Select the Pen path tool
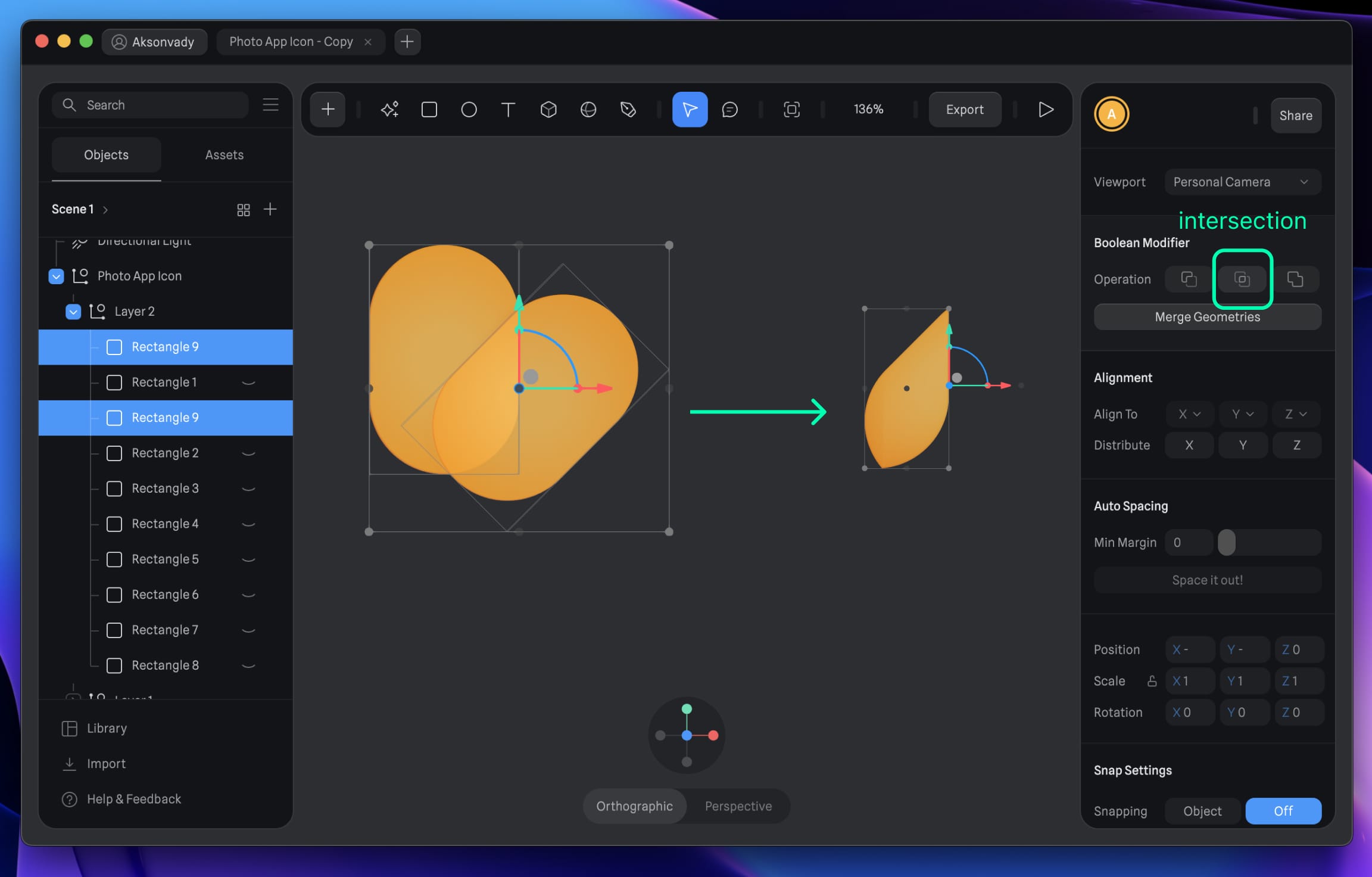The image size is (1372, 877). [x=628, y=110]
